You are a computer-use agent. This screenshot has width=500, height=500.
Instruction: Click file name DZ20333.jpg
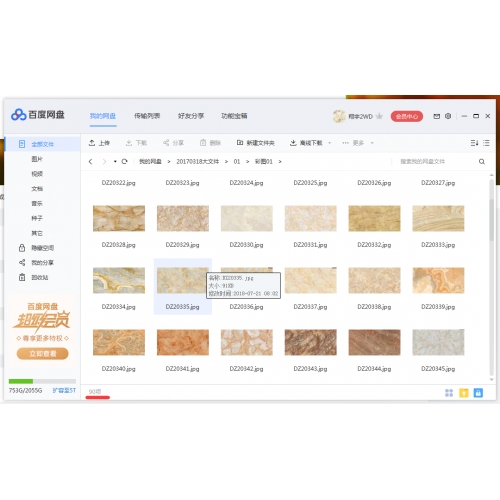[438, 245]
